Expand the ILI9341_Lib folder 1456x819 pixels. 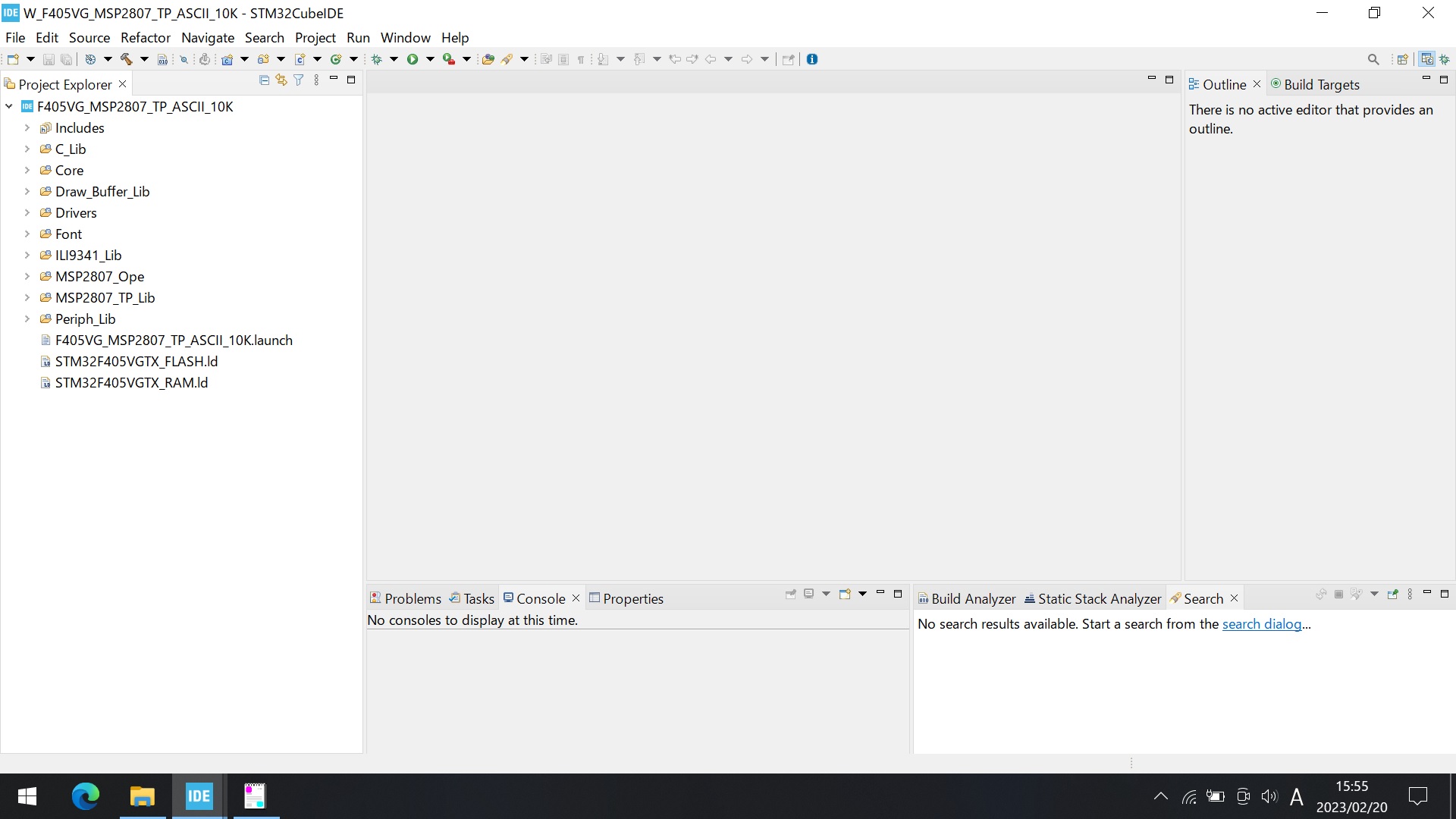click(27, 256)
